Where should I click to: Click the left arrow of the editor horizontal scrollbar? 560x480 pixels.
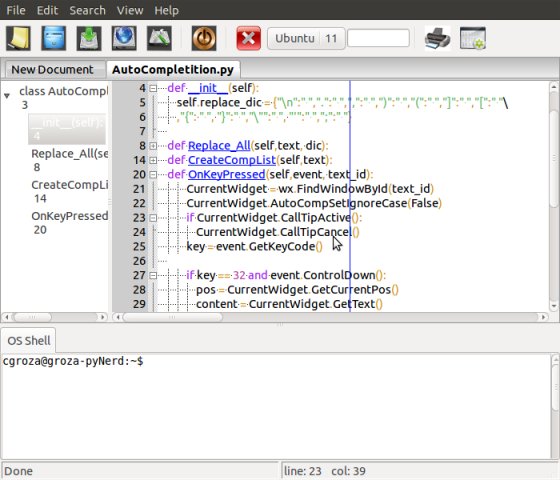tap(118, 317)
